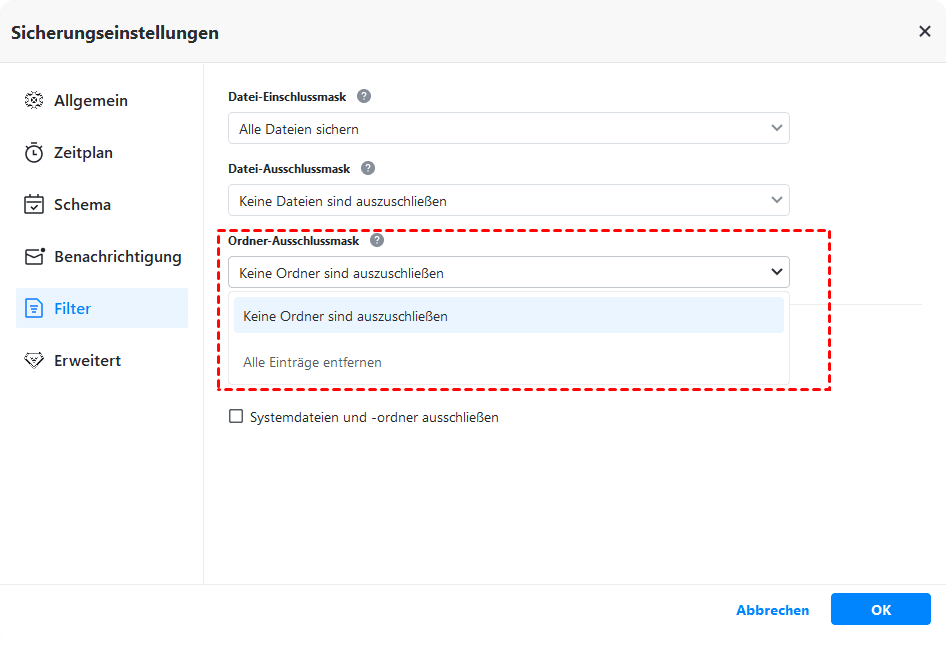Screen dimensions: 946x646
Task: Expand the Datei-Einschlussmask dropdown
Action: click(776, 129)
